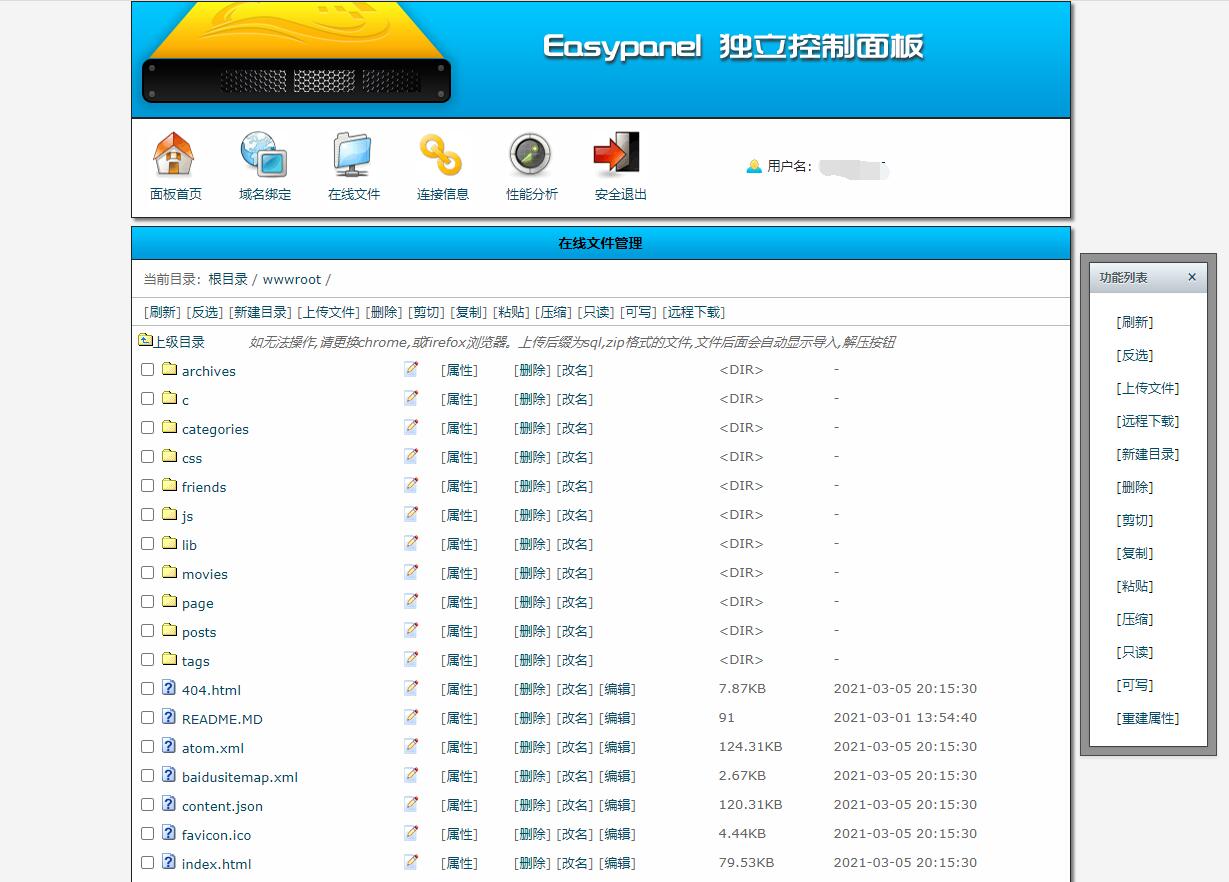The height and width of the screenshot is (882, 1229).
Task: Tick the checkbox for friends folder
Action: tap(147, 486)
